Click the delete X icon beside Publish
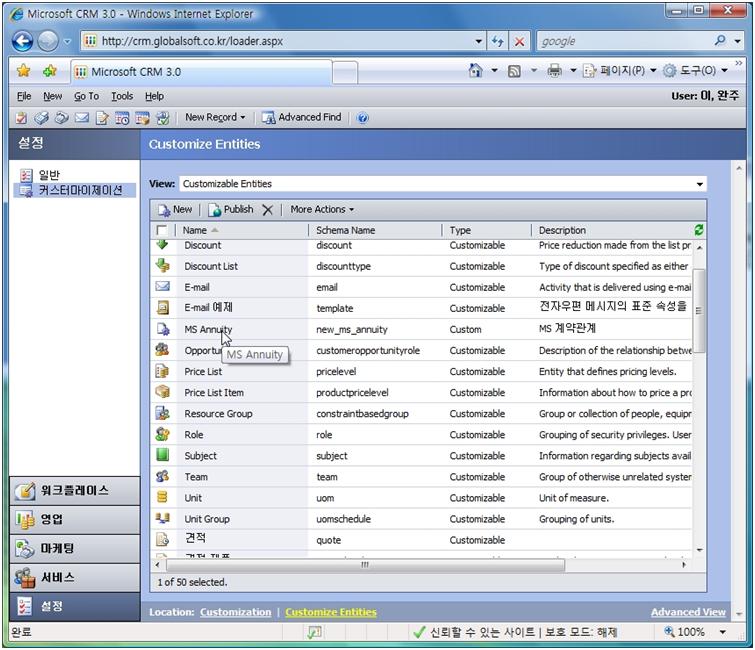 click(268, 210)
